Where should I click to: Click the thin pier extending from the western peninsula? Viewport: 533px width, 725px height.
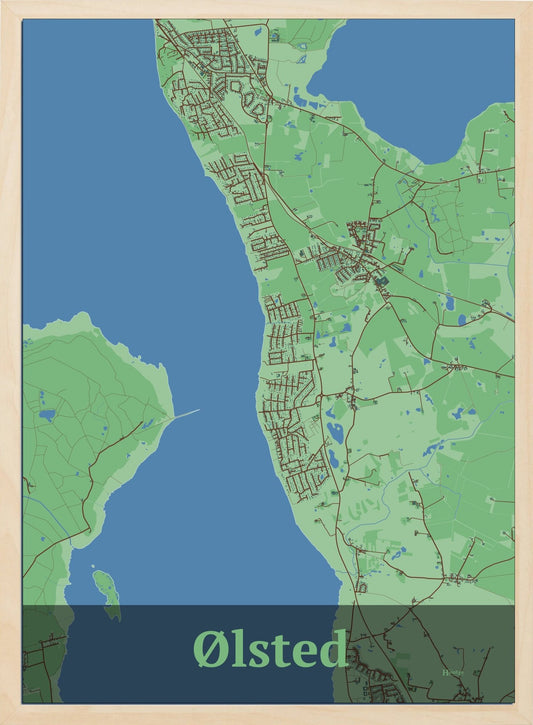point(186,413)
